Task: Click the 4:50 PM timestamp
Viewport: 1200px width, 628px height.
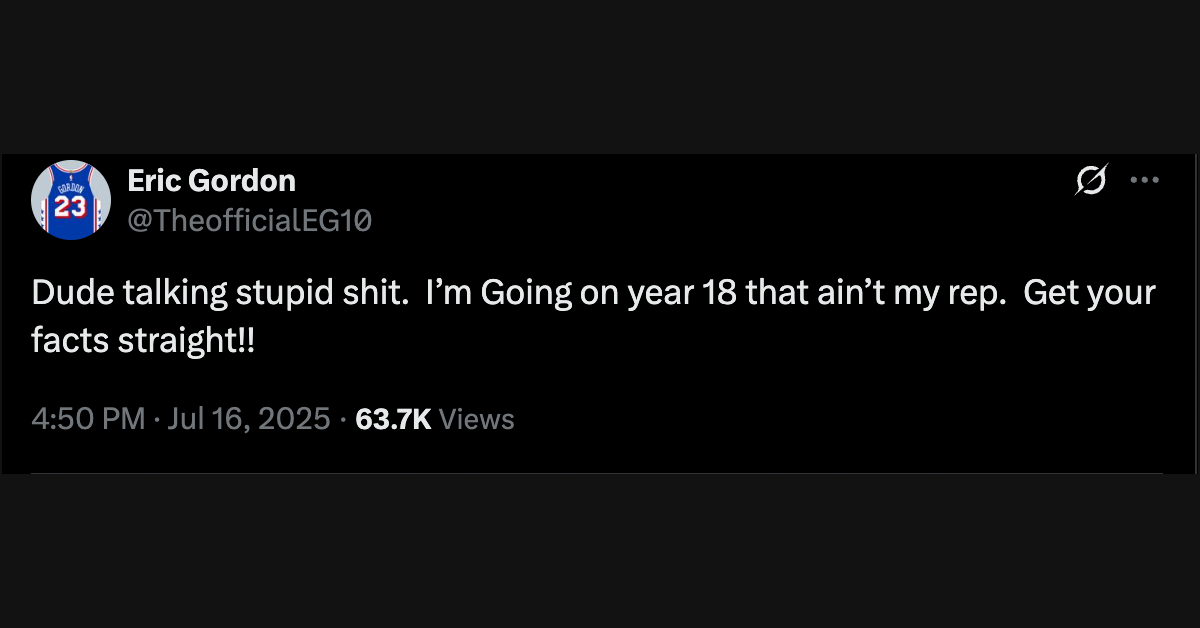Action: (88, 419)
